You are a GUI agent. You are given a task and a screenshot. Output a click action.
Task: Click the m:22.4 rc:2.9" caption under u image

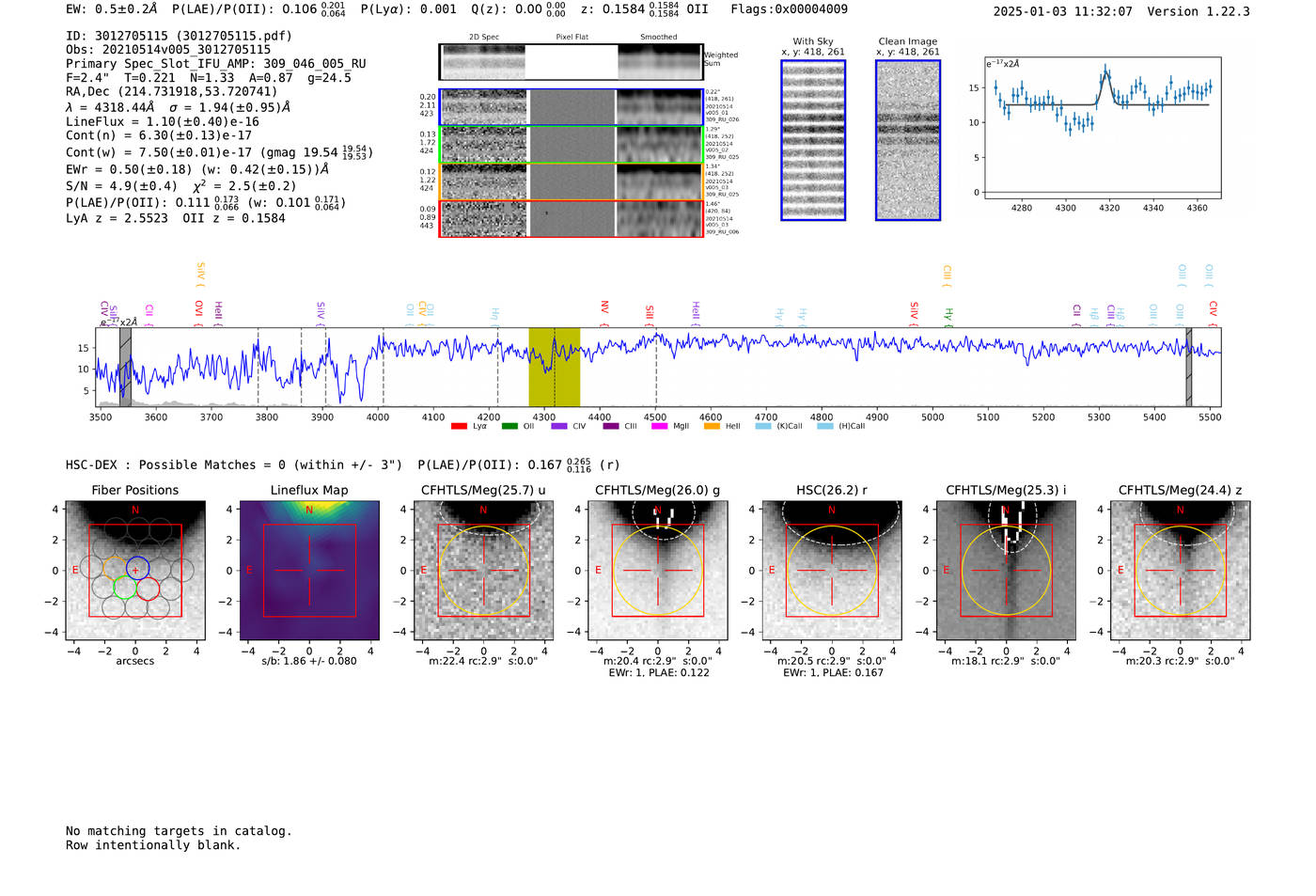[x=483, y=661]
